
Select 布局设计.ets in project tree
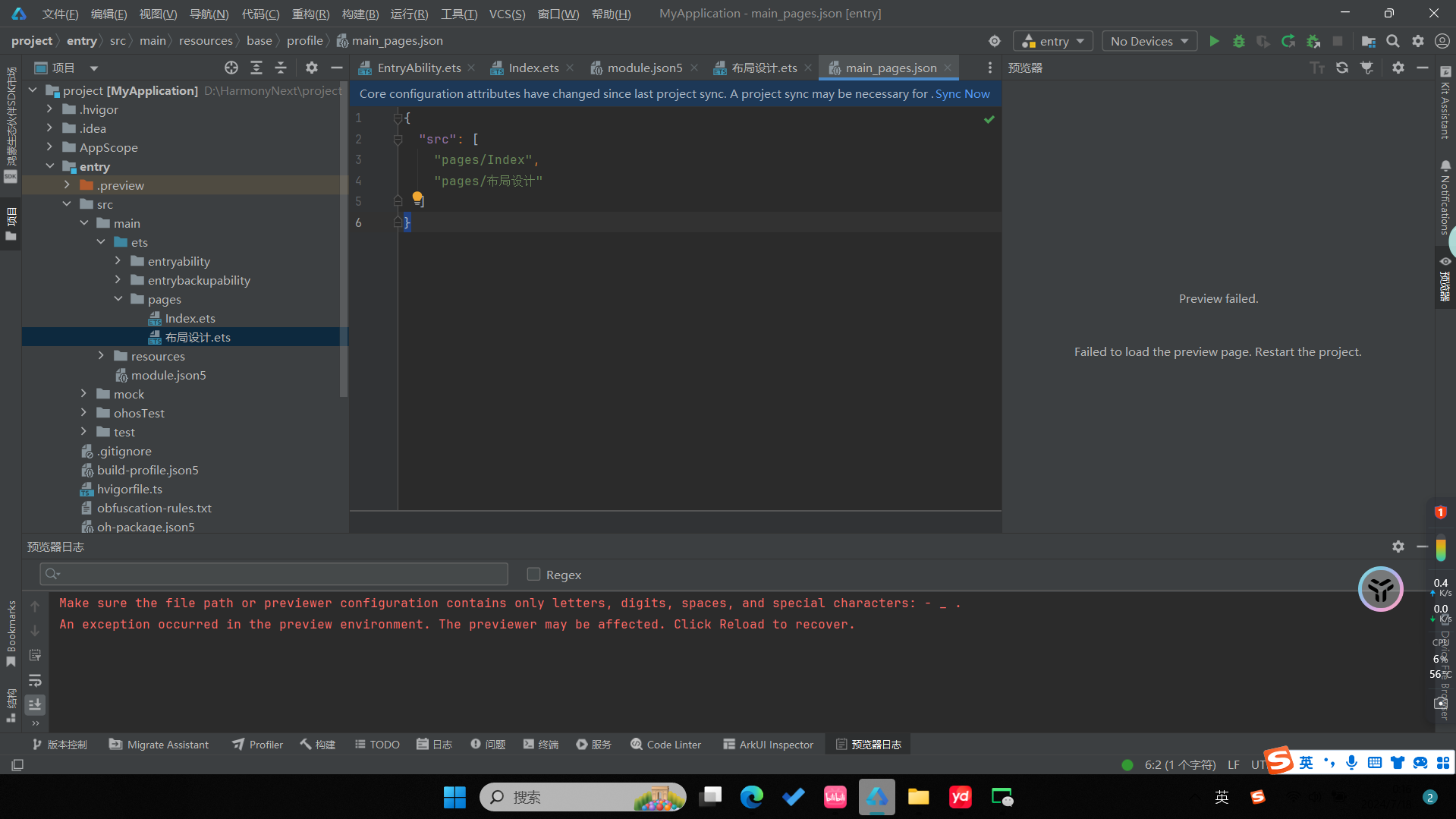(x=197, y=337)
